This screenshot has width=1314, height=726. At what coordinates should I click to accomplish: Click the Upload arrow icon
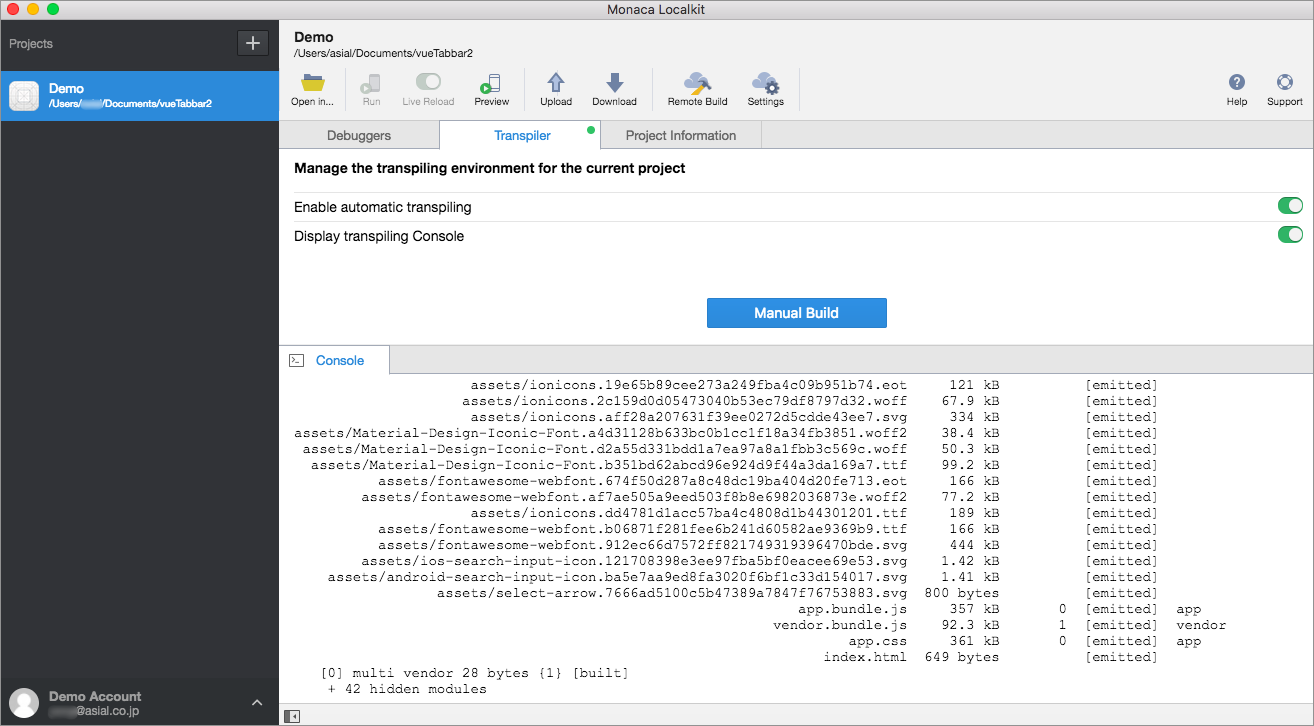pos(556,83)
